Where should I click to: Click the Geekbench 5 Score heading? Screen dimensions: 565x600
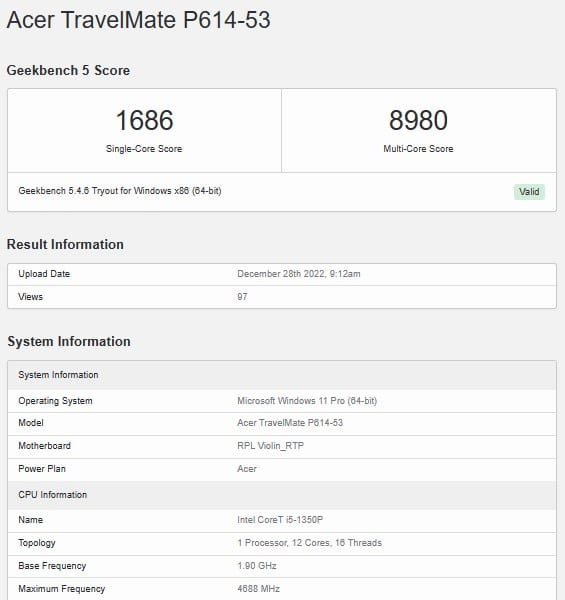[68, 70]
